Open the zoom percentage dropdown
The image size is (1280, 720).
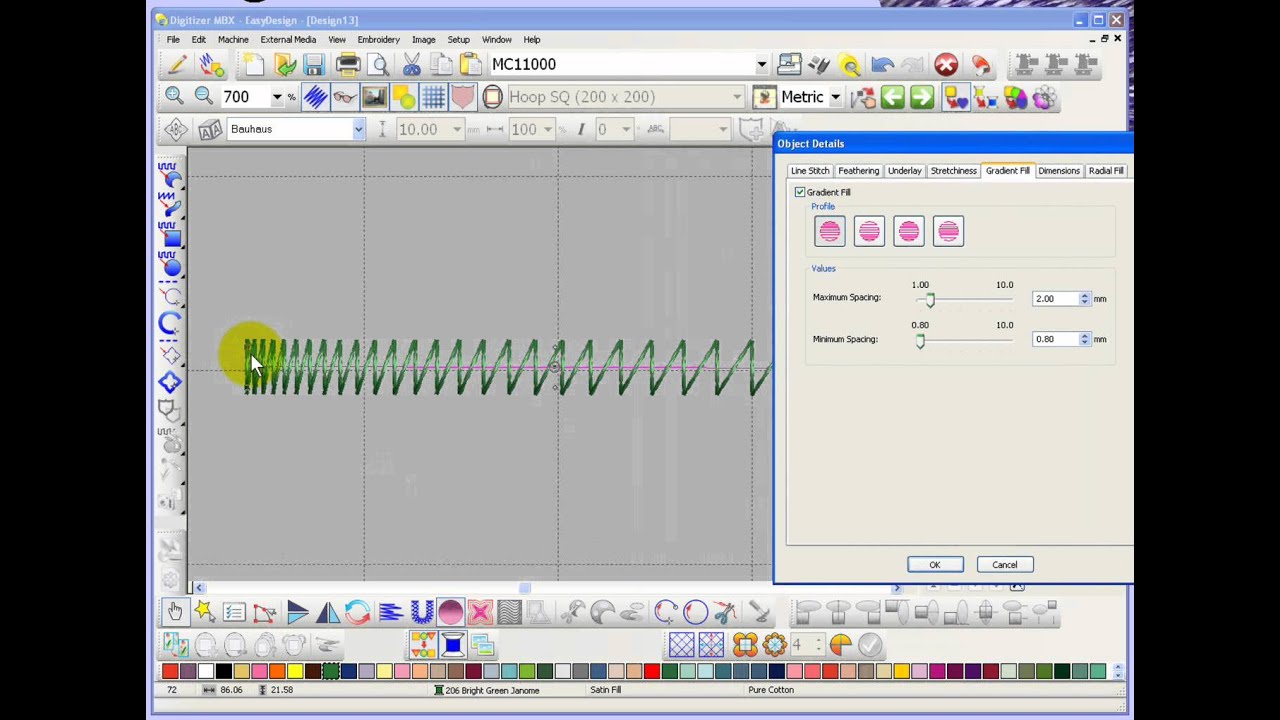coord(276,97)
